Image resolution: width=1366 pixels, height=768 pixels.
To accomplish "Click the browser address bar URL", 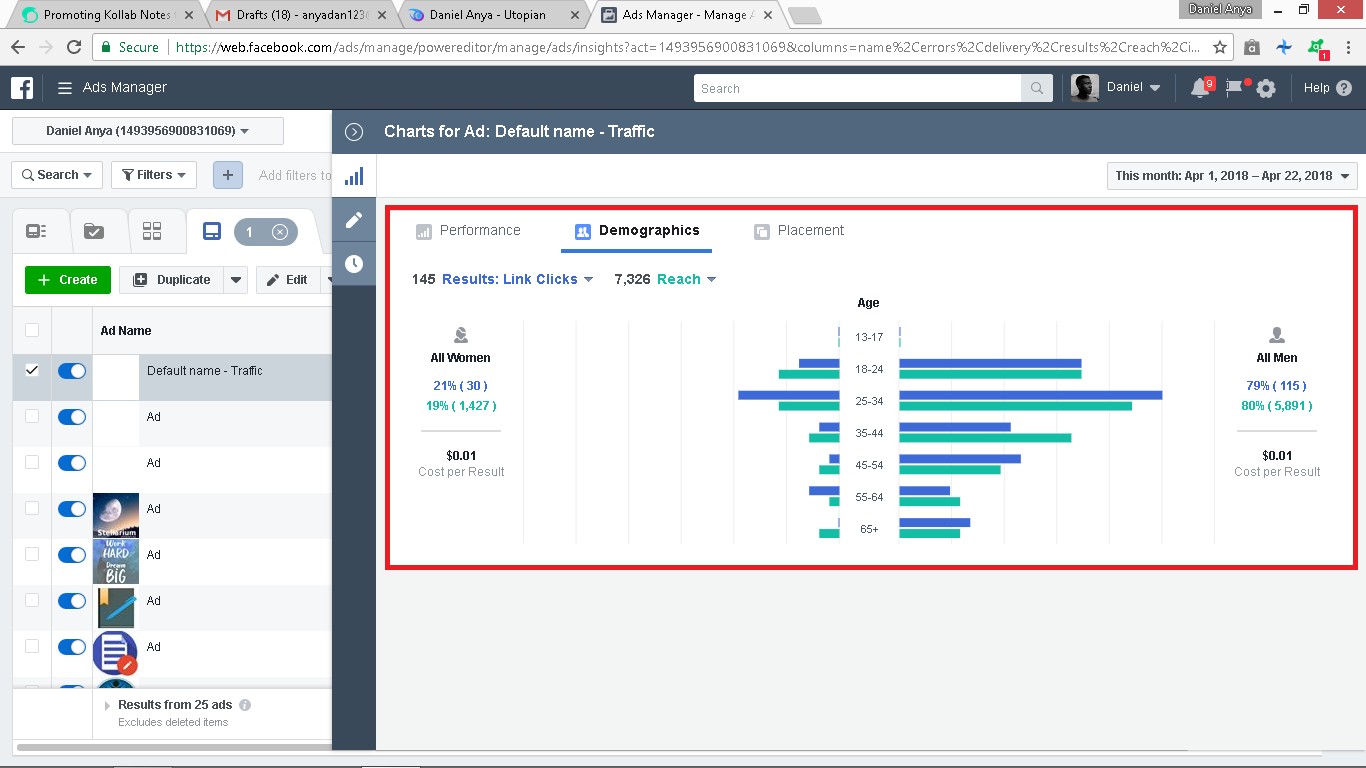I will point(688,47).
